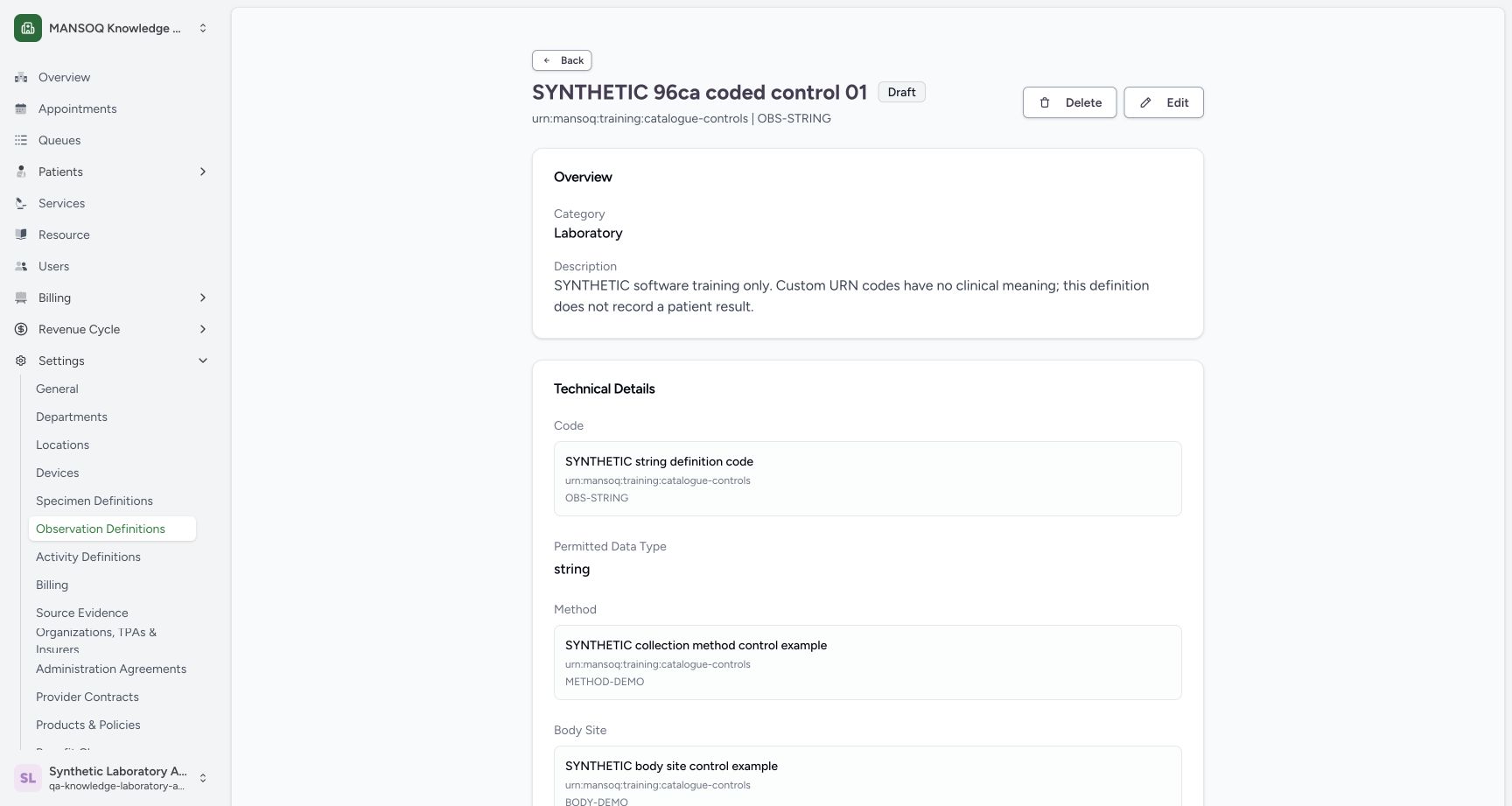This screenshot has width=1512, height=806.
Task: Click the Draft status badge
Action: 901,92
